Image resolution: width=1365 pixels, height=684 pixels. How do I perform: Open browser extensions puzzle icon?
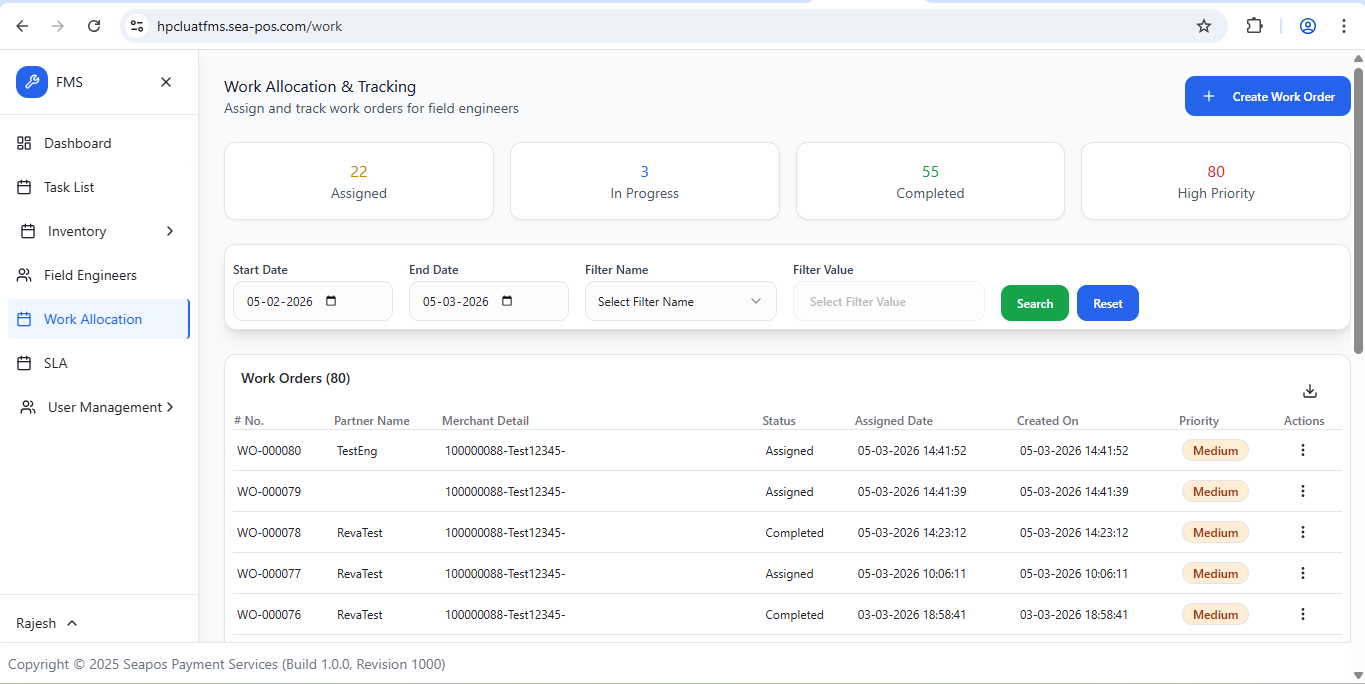1254,26
